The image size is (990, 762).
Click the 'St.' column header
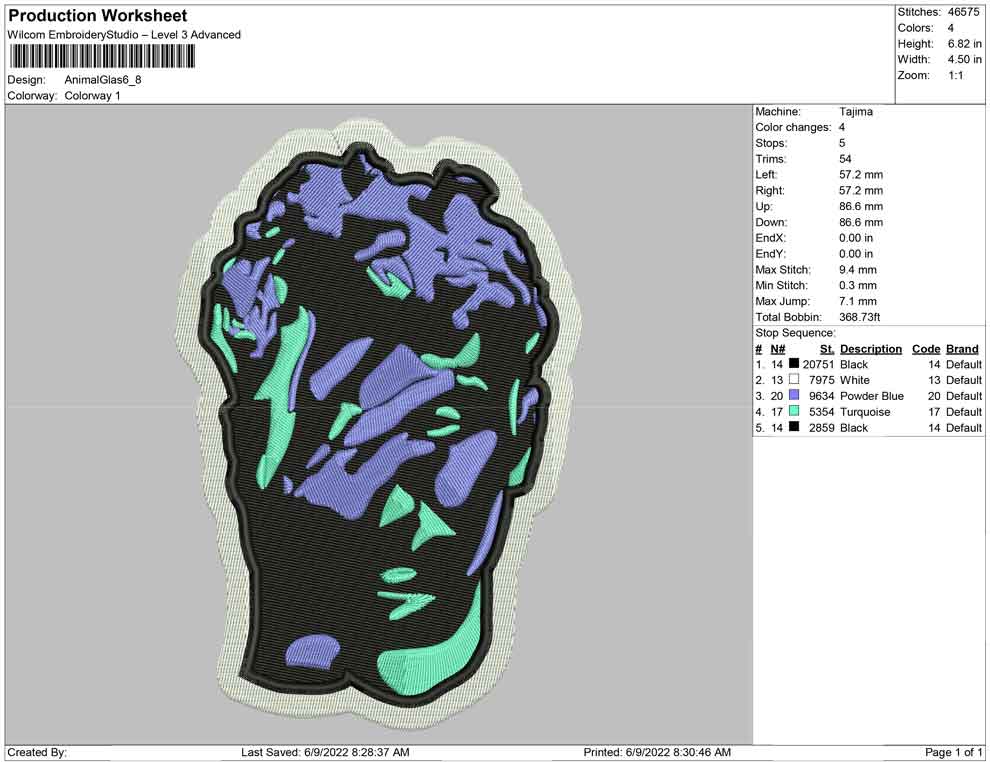(827, 349)
